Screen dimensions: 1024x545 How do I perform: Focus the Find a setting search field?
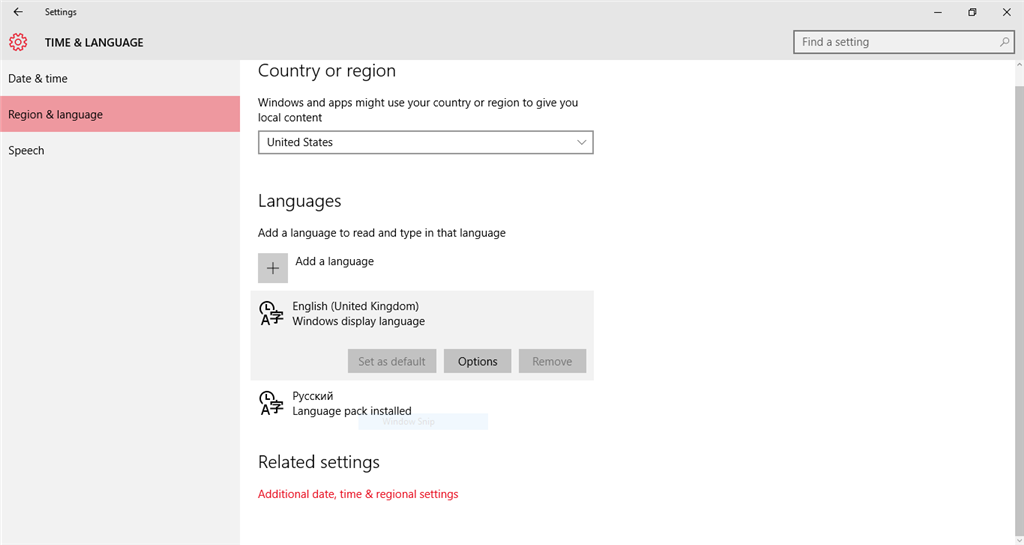(904, 42)
